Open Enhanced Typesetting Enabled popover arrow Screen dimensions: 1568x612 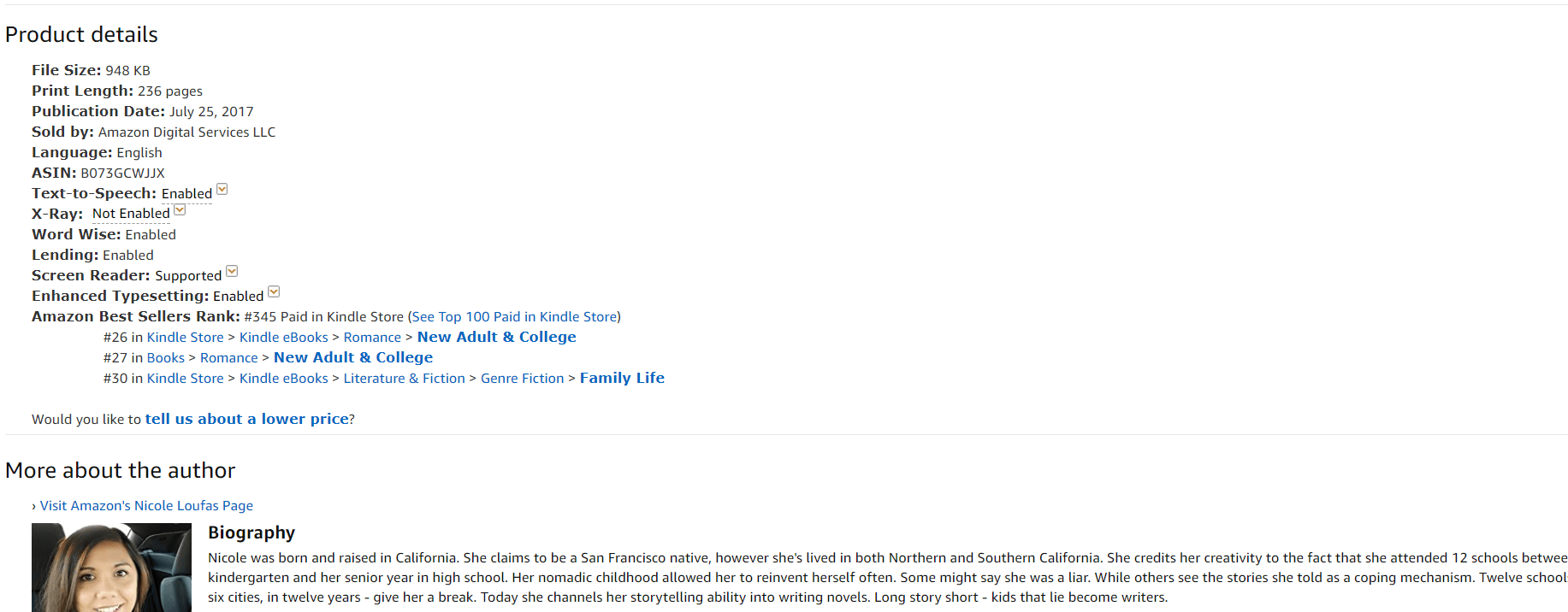tap(274, 292)
